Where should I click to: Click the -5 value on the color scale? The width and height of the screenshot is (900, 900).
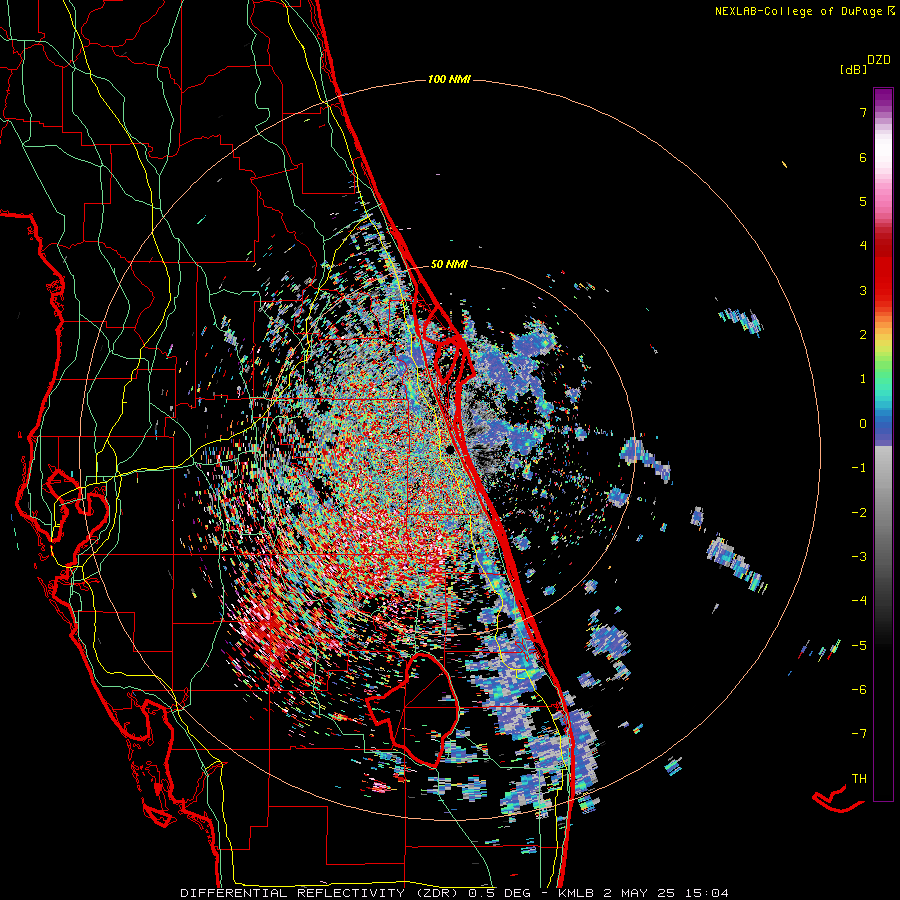(859, 646)
